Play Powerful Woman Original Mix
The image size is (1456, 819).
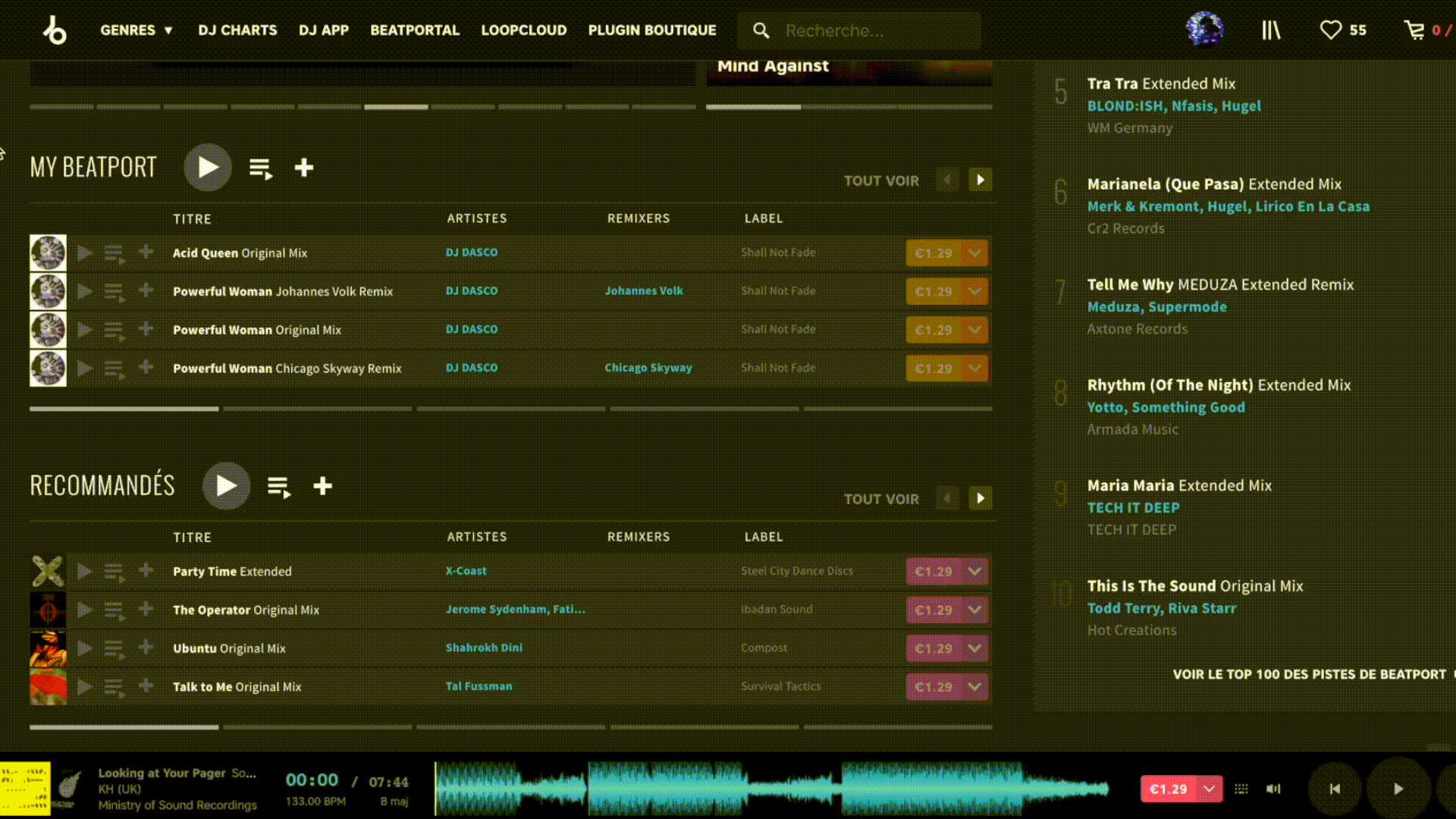click(x=85, y=330)
